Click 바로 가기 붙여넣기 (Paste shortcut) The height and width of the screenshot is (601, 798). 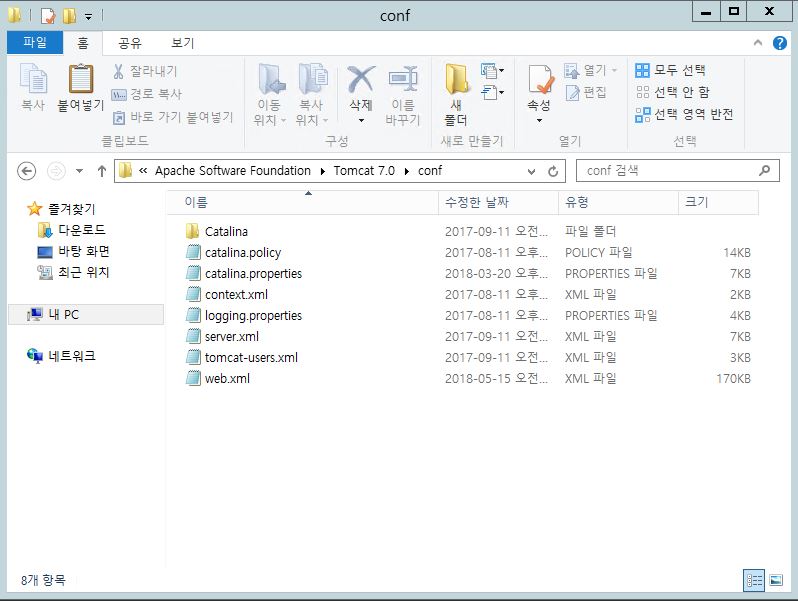173,118
